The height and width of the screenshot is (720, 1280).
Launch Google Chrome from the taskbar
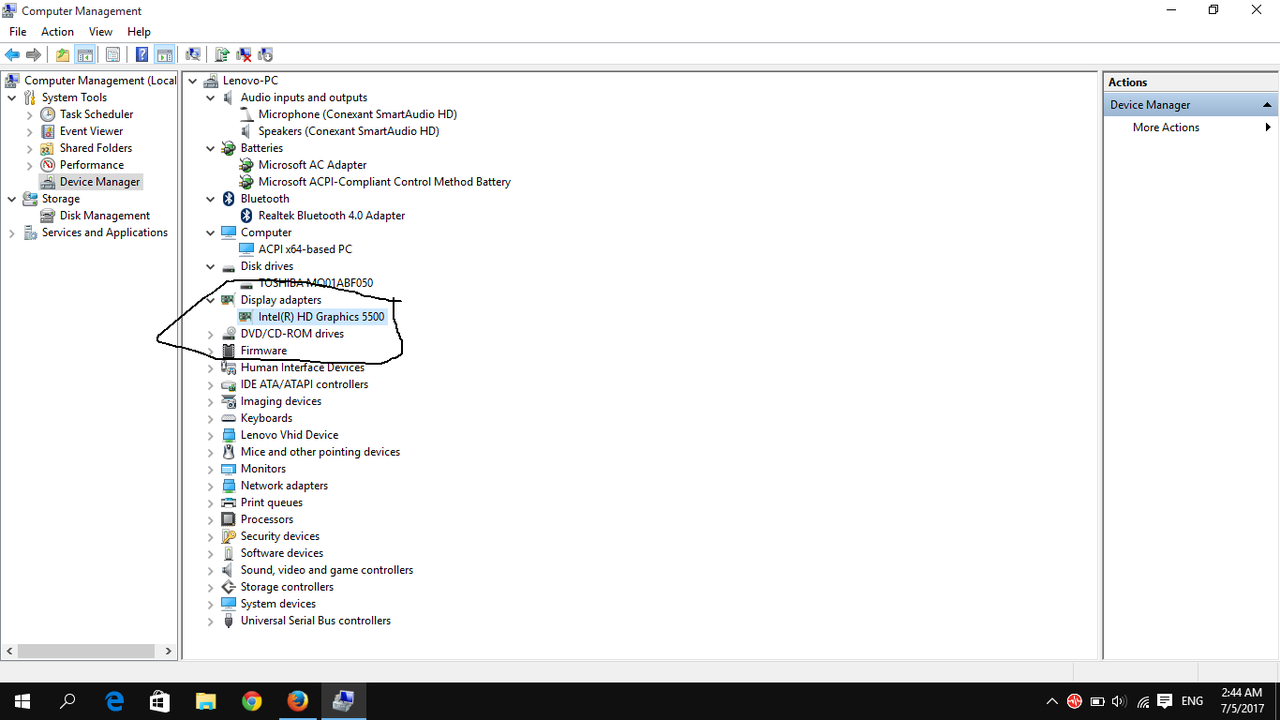252,702
